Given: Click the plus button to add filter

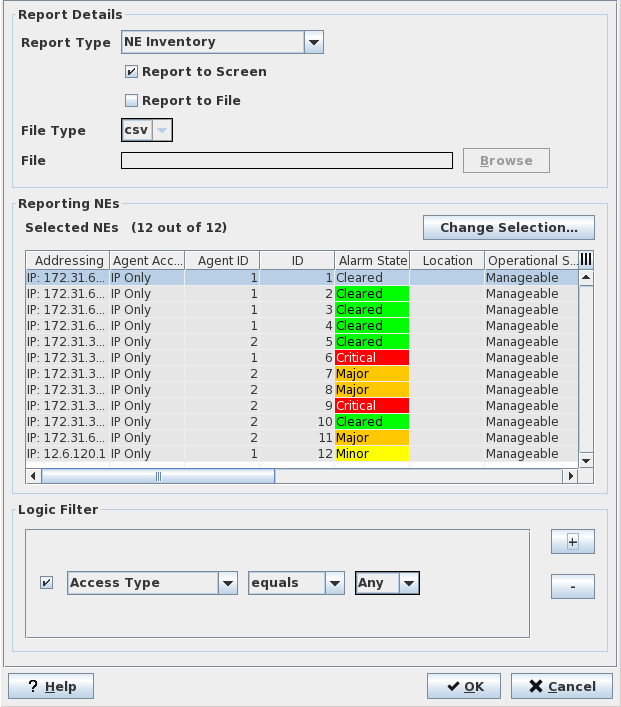Looking at the screenshot, I should pyautogui.click(x=572, y=541).
